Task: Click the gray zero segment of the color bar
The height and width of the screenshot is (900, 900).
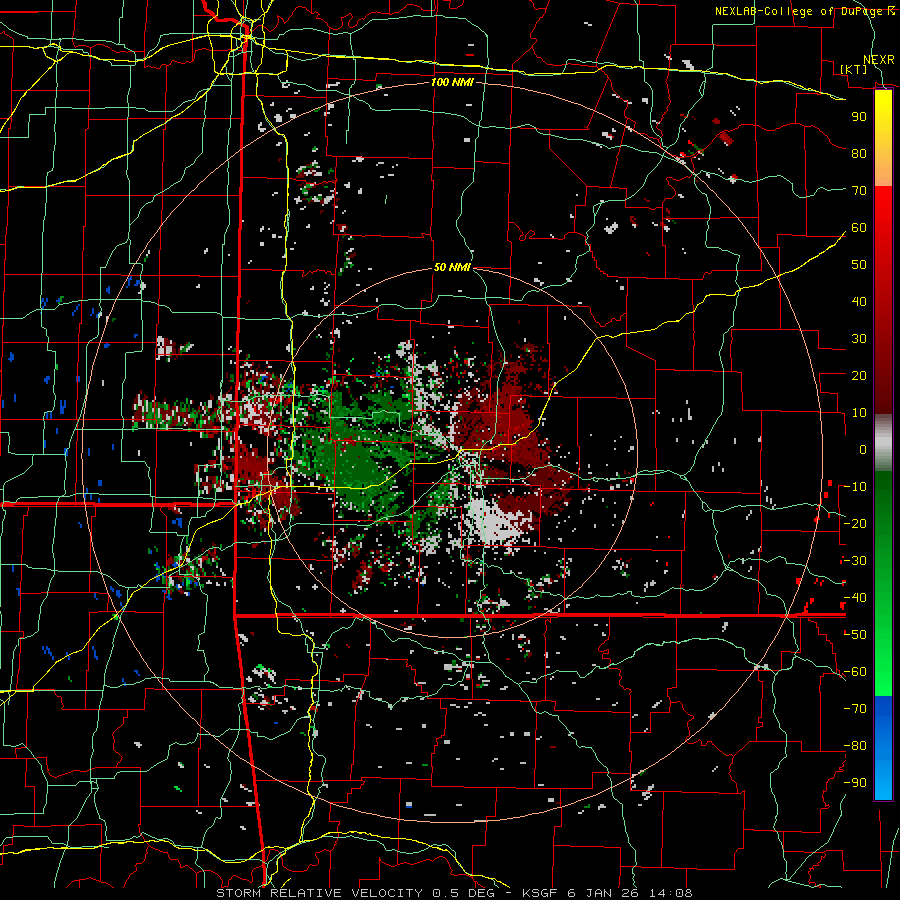Action: [883, 443]
